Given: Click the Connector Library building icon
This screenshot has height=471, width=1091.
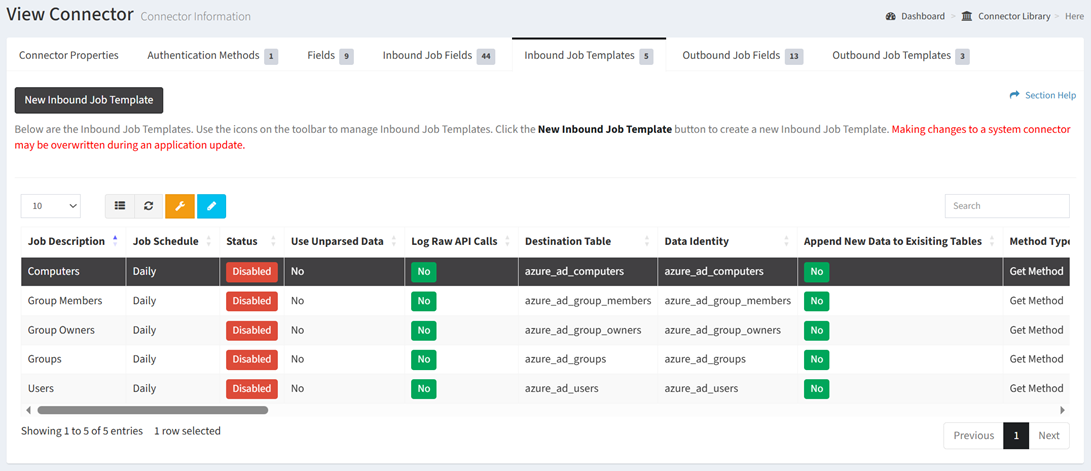Looking at the screenshot, I should pyautogui.click(x=966, y=16).
